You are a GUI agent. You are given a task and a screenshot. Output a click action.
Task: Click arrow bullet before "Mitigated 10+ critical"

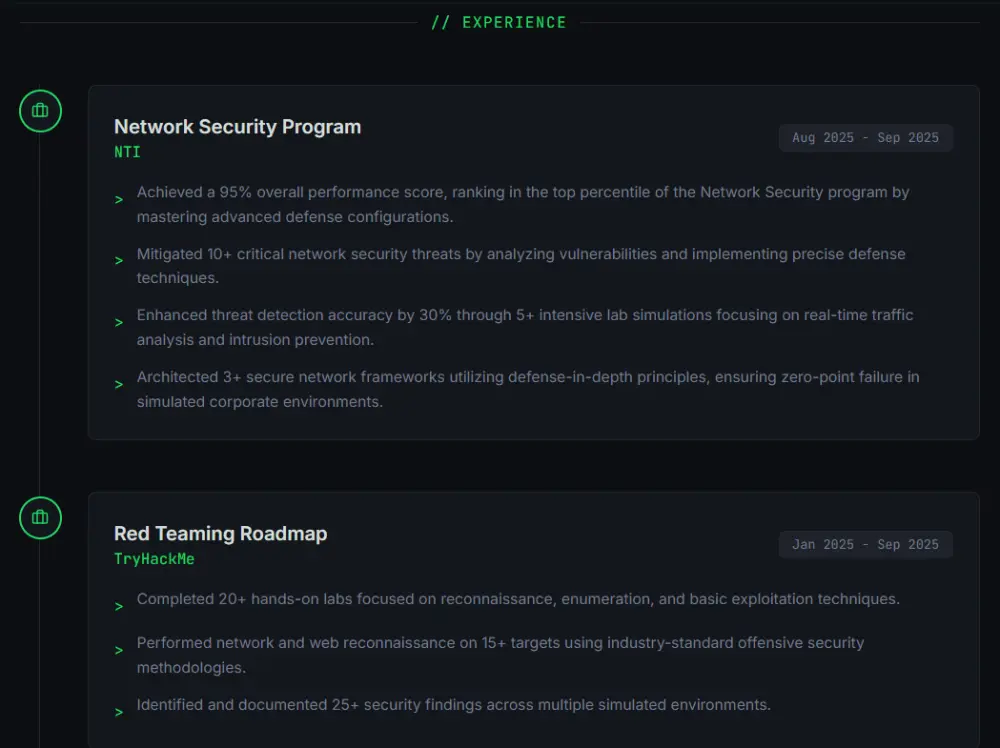[x=119, y=261]
